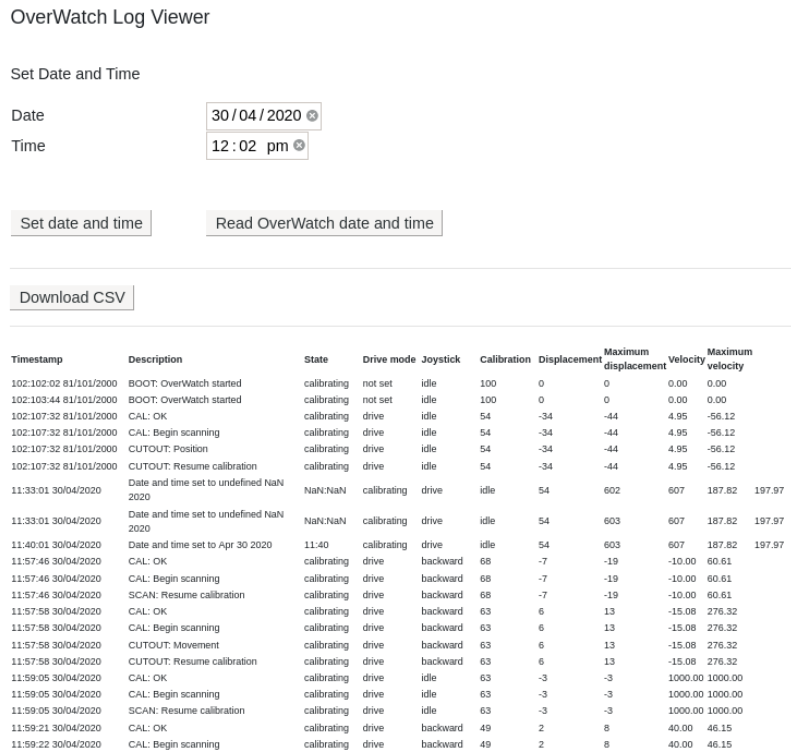Click Read OverWatch date and time button

[x=324, y=223]
